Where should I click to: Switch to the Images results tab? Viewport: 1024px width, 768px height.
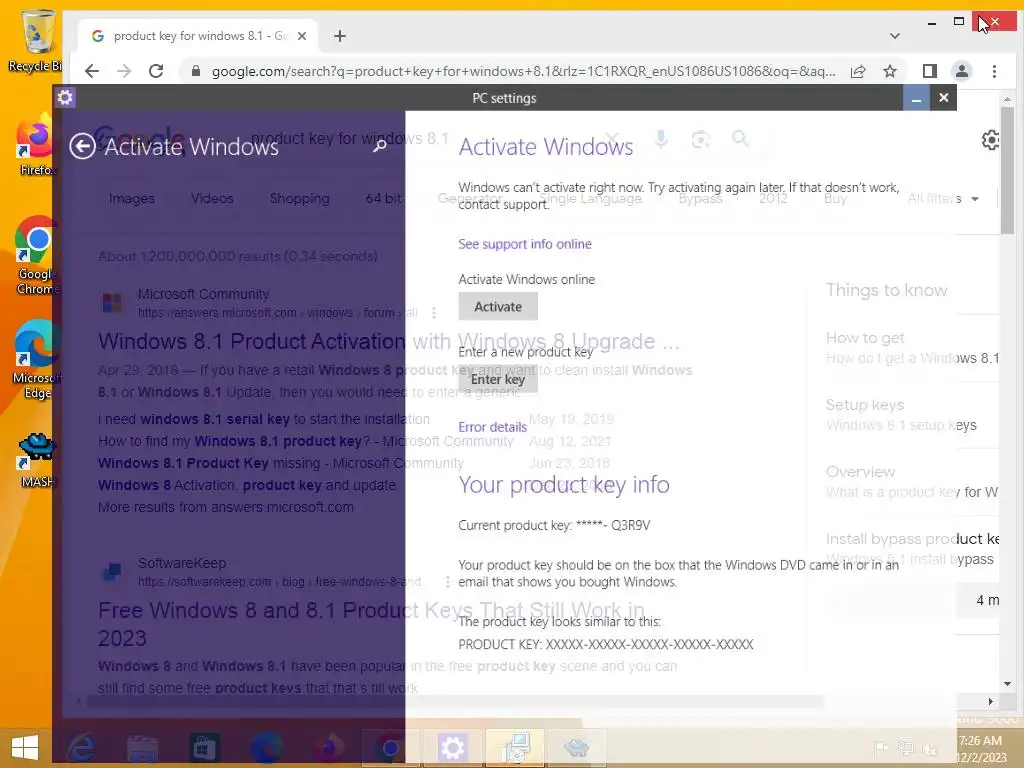point(132,199)
